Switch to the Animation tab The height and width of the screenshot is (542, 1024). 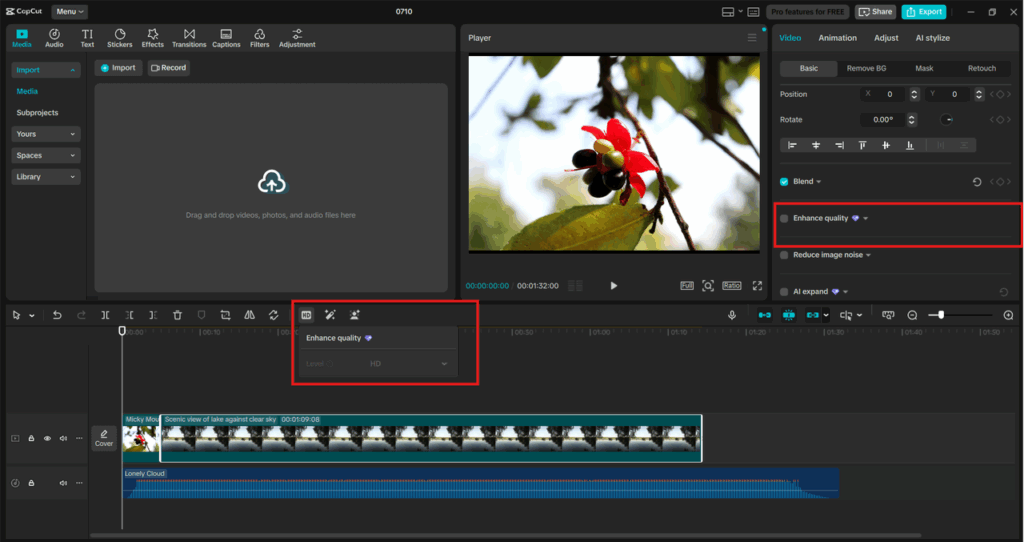837,38
